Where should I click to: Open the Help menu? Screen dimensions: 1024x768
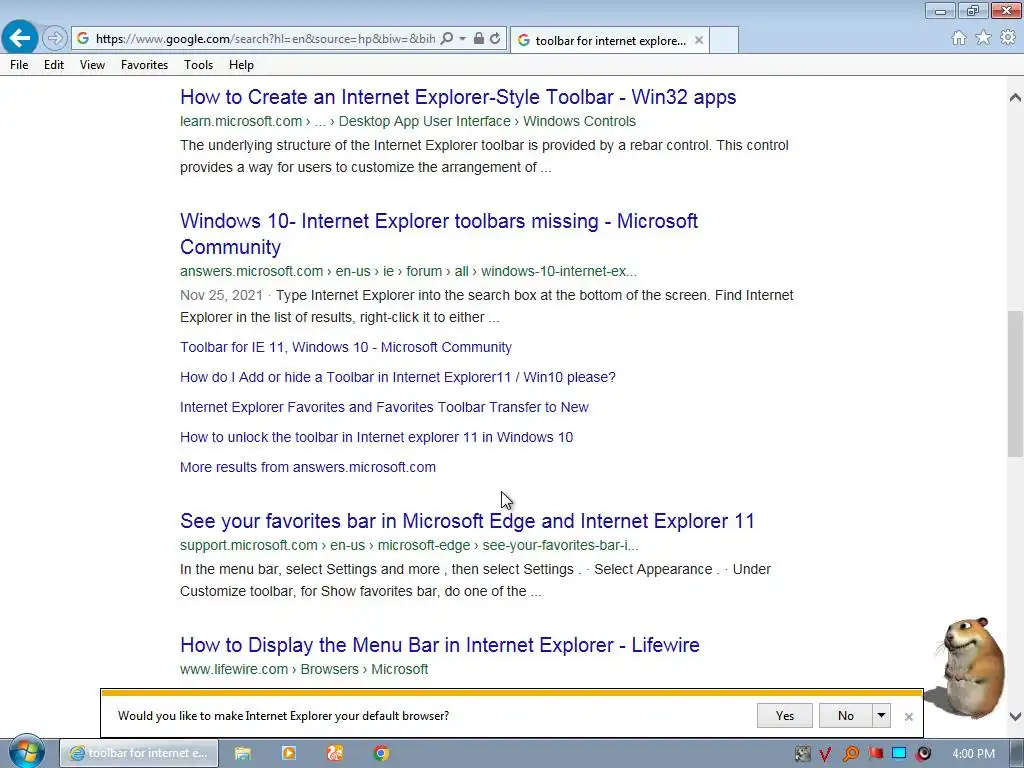[241, 65]
